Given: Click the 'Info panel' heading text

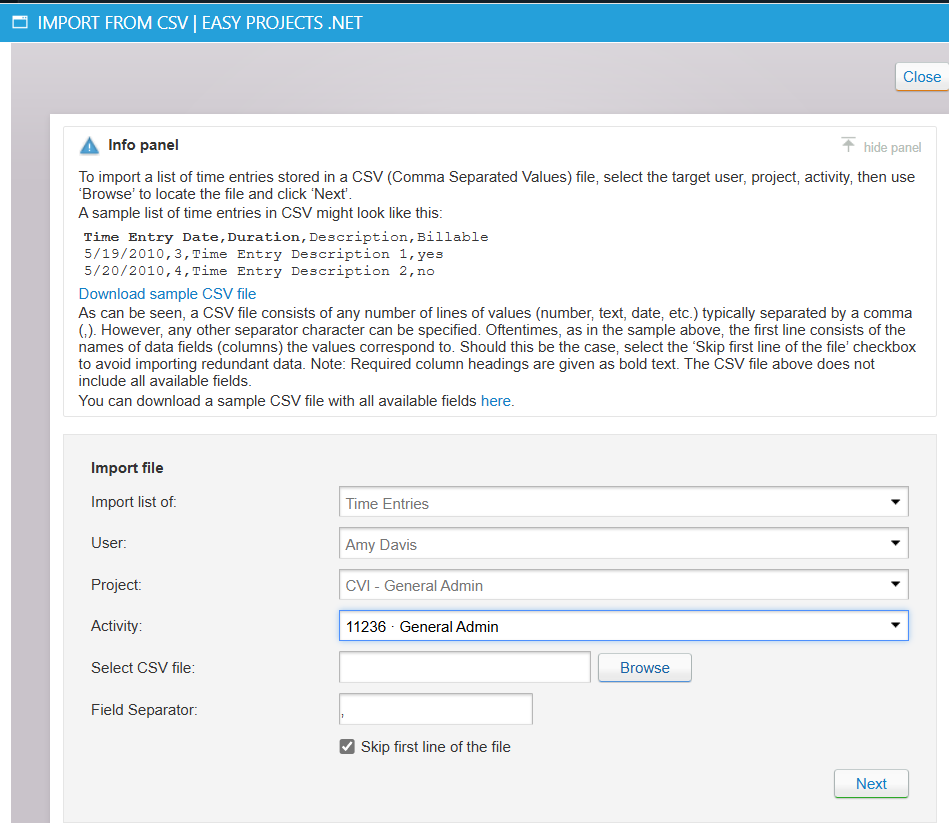Looking at the screenshot, I should coord(143,145).
